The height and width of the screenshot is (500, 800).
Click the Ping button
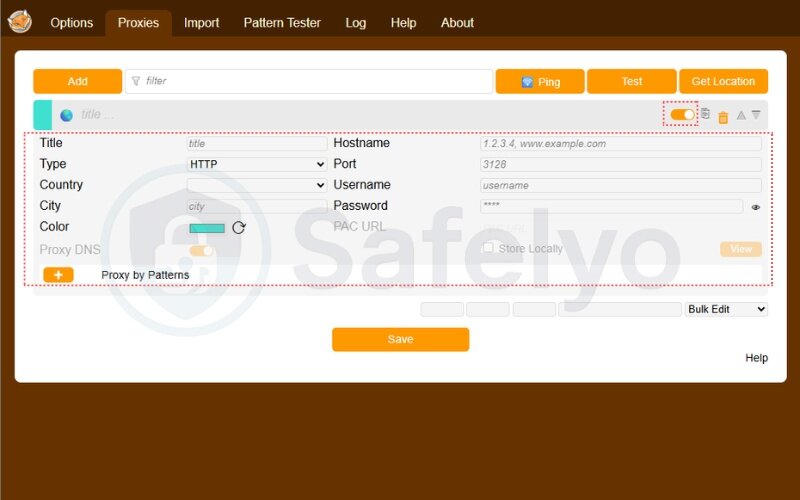[x=540, y=82]
